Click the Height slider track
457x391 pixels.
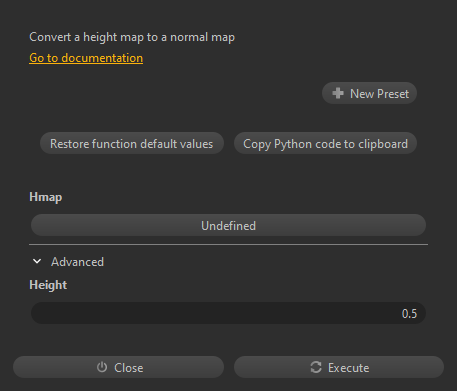(x=228, y=313)
